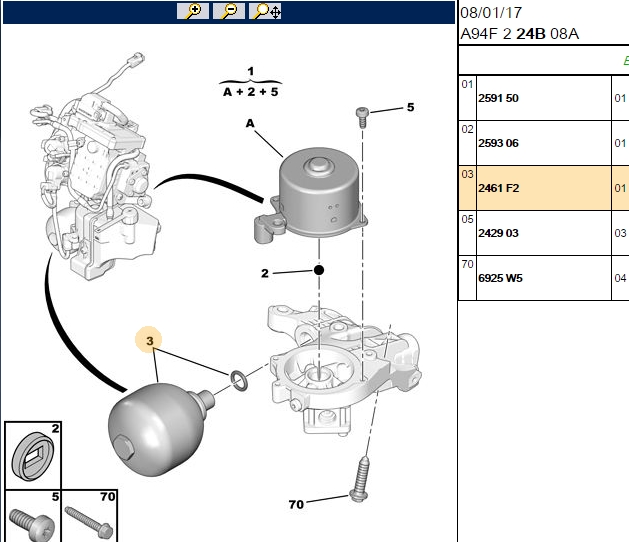Click the date 08/01/17

[x=491, y=13]
